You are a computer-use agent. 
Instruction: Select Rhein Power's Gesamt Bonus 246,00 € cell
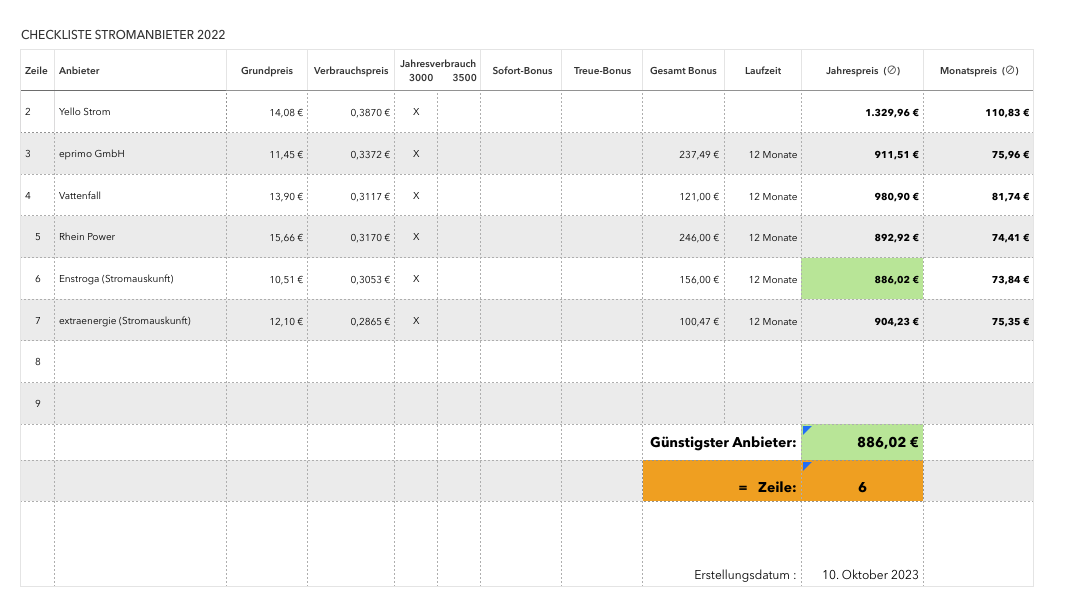683,238
